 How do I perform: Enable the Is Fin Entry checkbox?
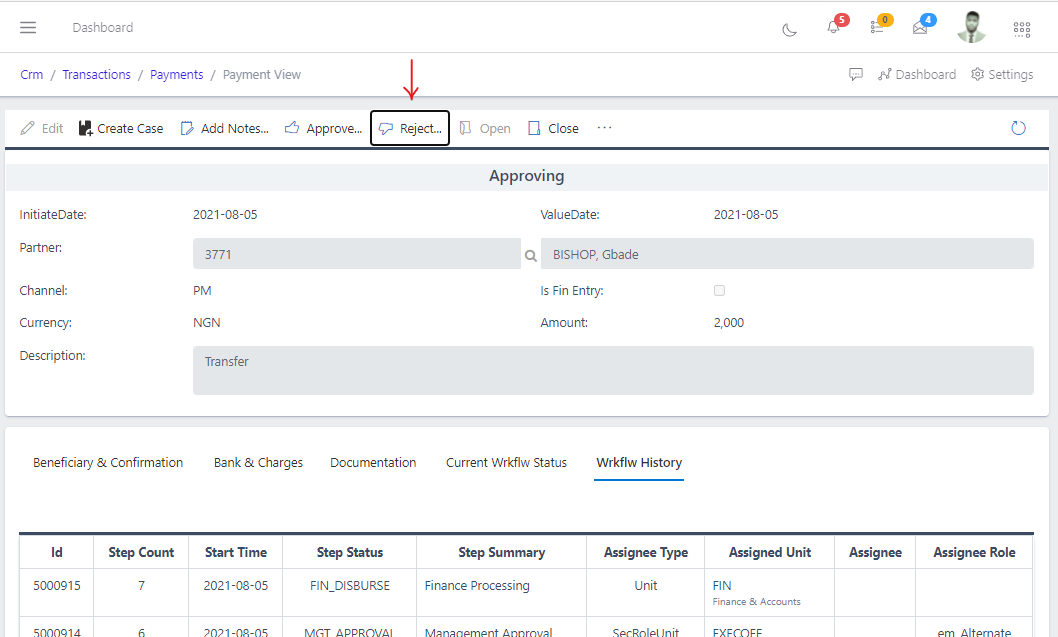719,290
